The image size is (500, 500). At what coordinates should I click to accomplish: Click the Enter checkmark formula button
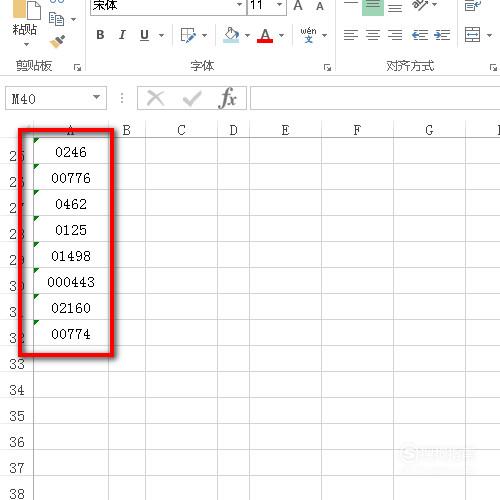tap(192, 98)
